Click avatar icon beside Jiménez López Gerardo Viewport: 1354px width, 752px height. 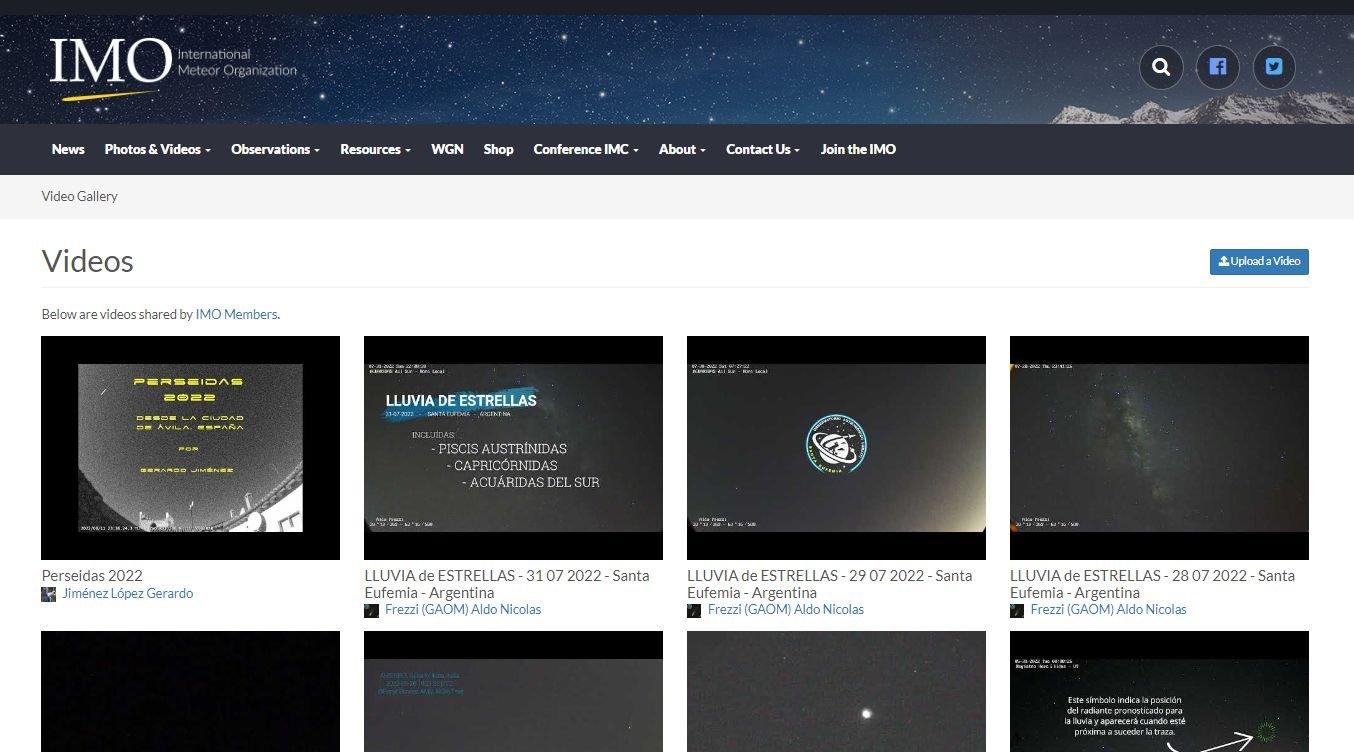pos(48,594)
